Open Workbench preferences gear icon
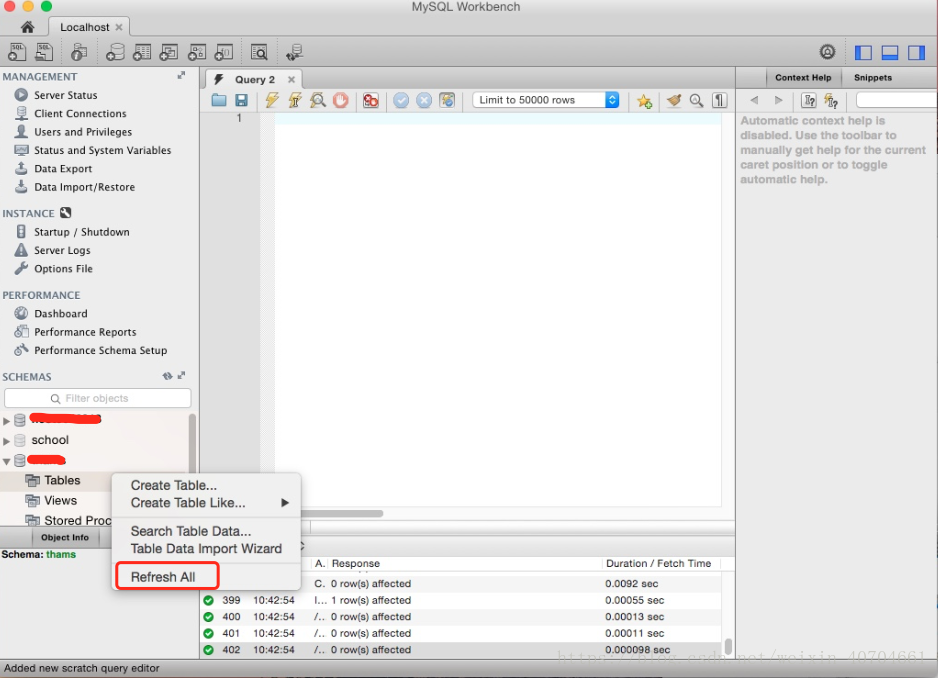938x678 pixels. tap(827, 52)
